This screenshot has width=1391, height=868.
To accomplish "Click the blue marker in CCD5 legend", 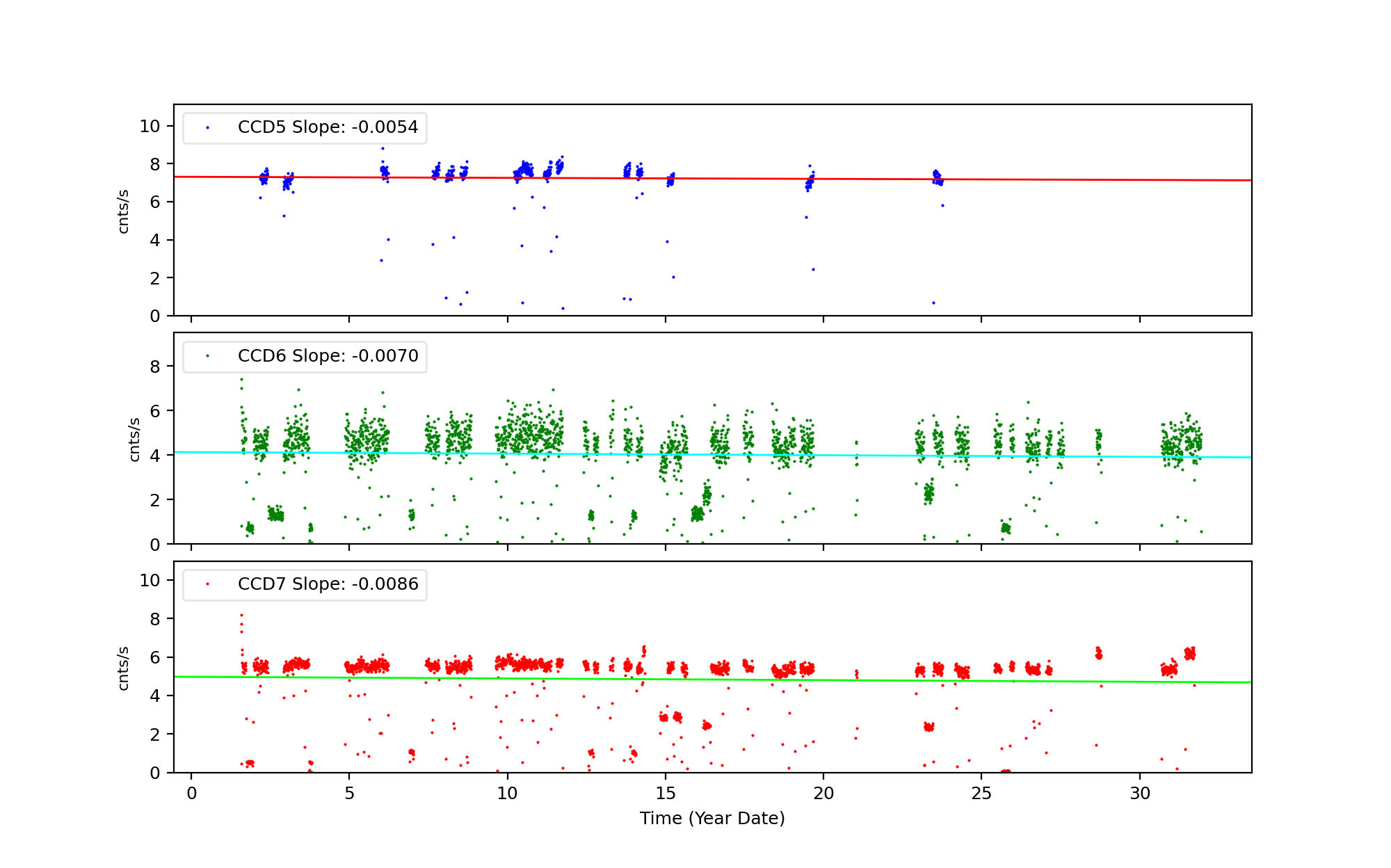I will tap(207, 128).
